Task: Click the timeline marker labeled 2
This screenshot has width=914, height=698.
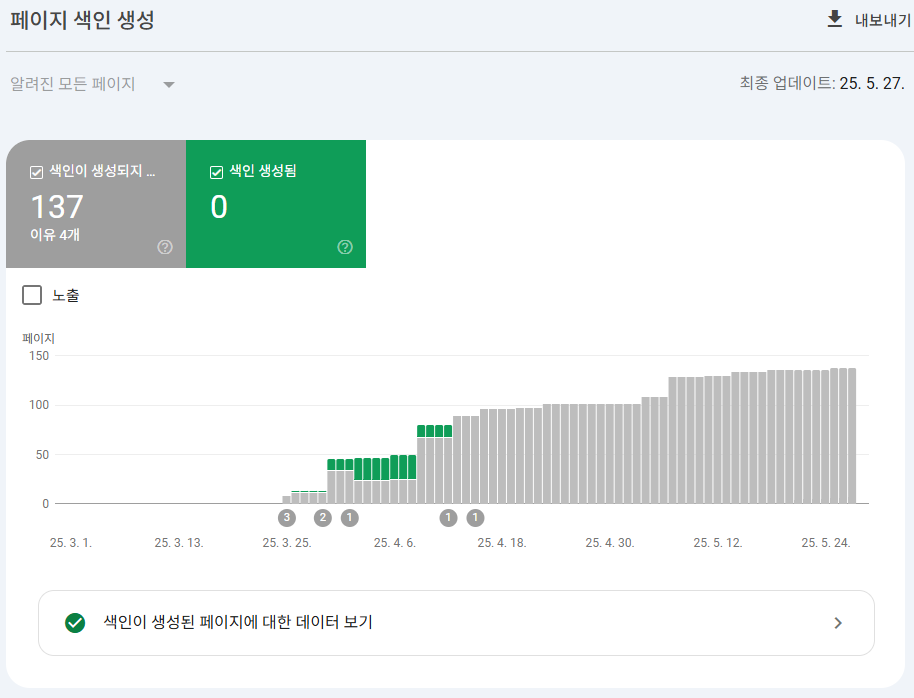Action: 322,517
